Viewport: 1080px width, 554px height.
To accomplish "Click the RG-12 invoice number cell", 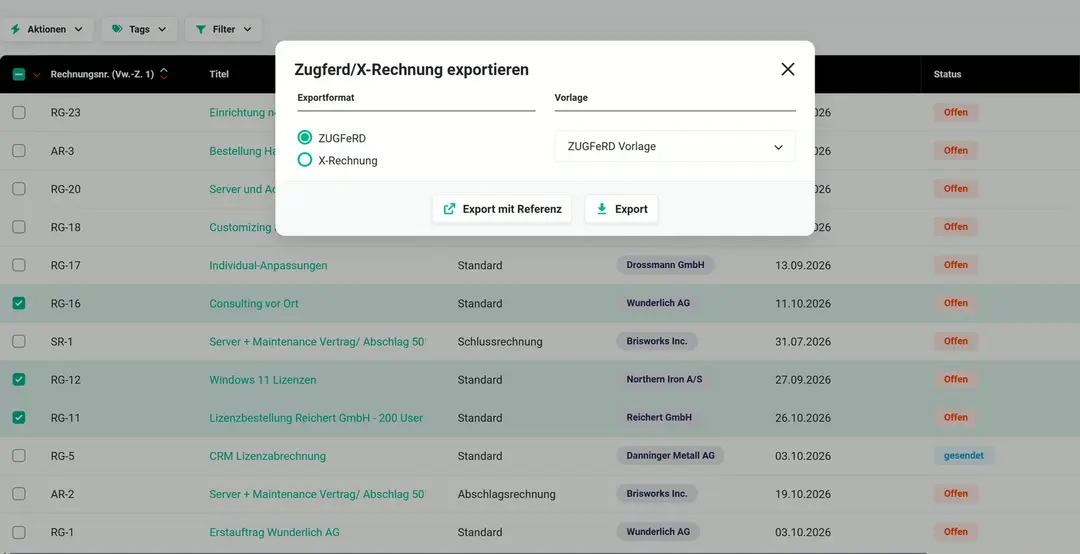I will 65,380.
